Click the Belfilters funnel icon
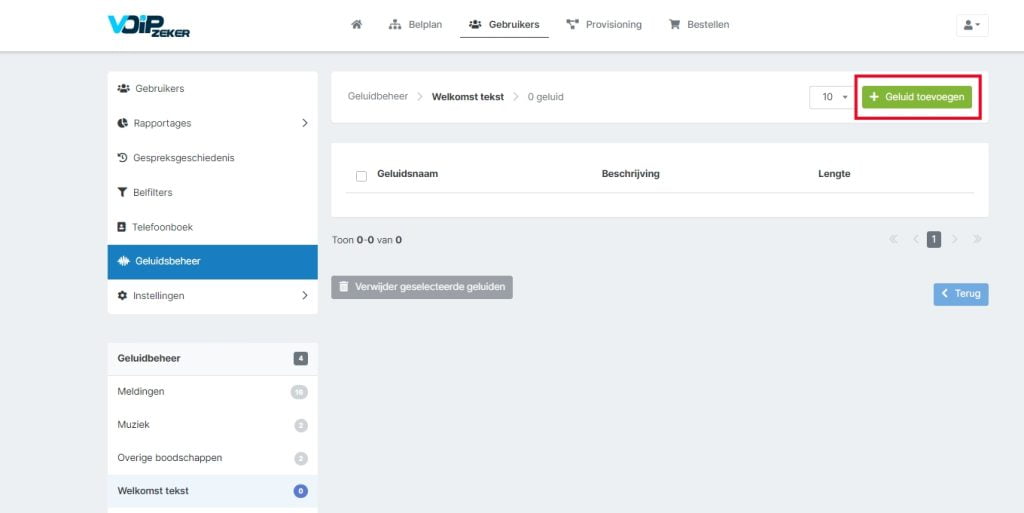Screen dimensions: 1024x513 pyautogui.click(x=122, y=193)
